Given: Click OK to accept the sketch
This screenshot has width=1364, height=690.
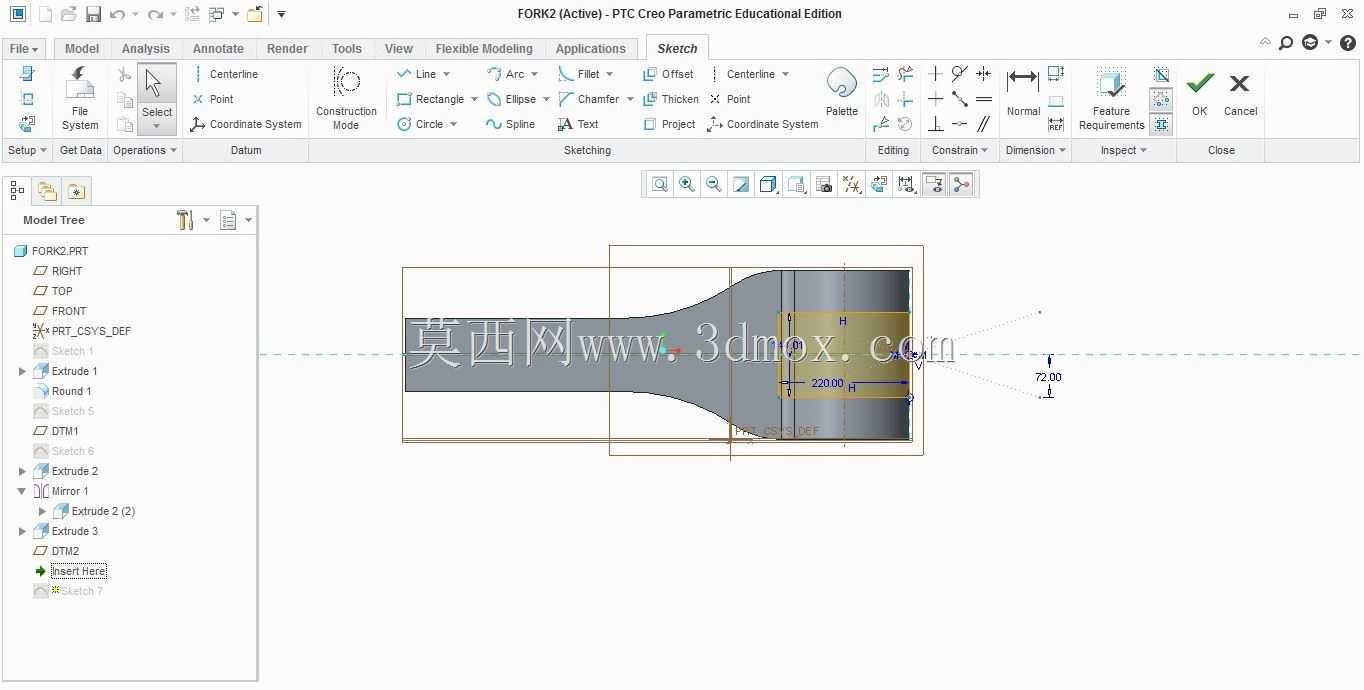Looking at the screenshot, I should click(x=1199, y=95).
